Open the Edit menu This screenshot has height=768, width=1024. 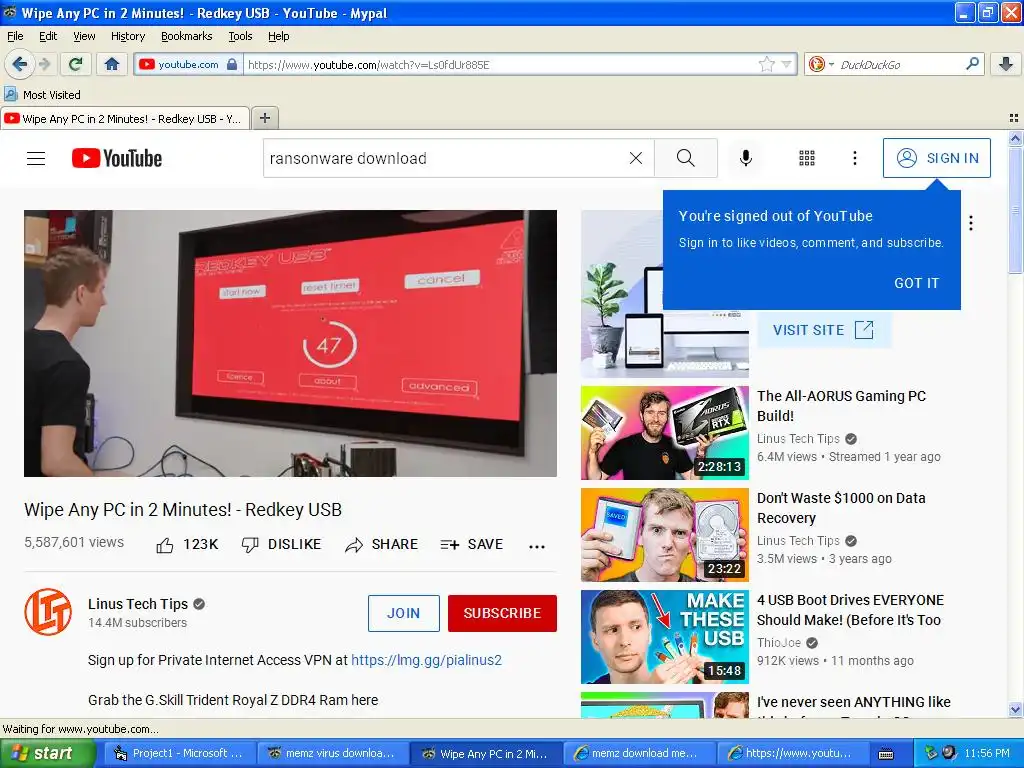tap(48, 36)
